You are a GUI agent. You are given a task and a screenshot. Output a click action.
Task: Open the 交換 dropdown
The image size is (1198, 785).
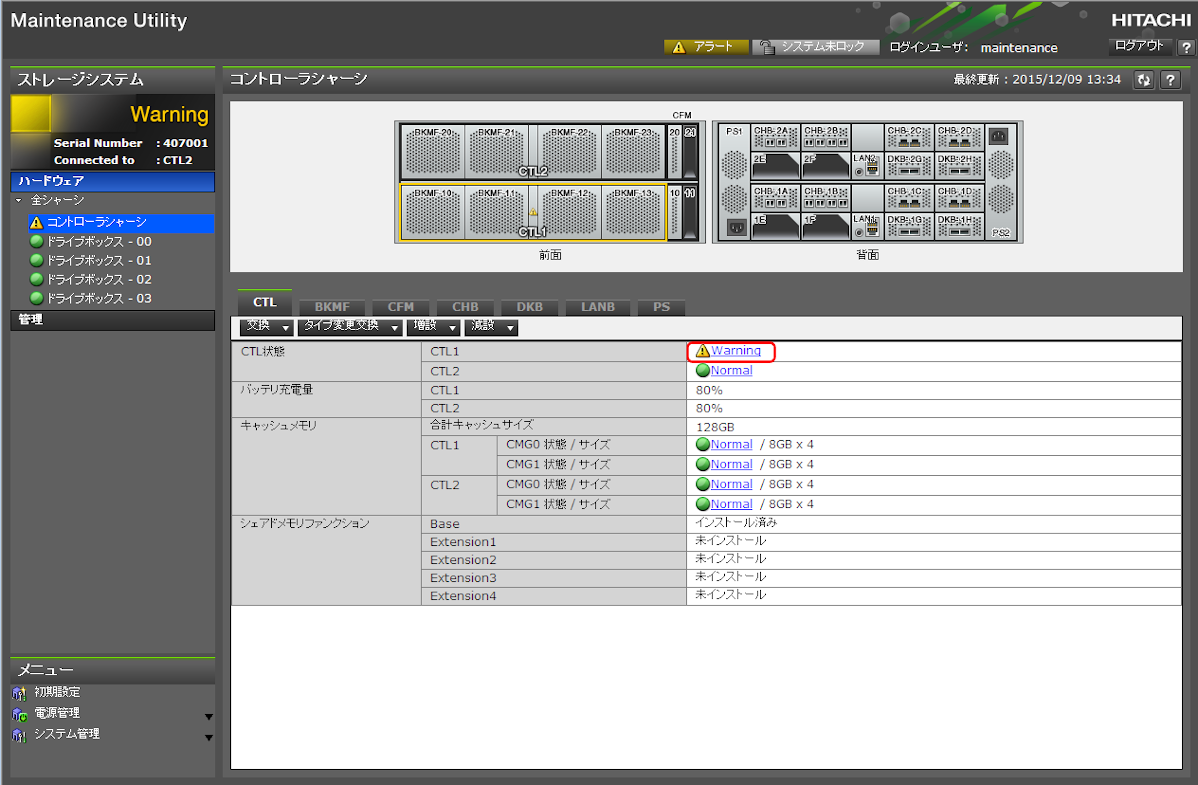267,327
